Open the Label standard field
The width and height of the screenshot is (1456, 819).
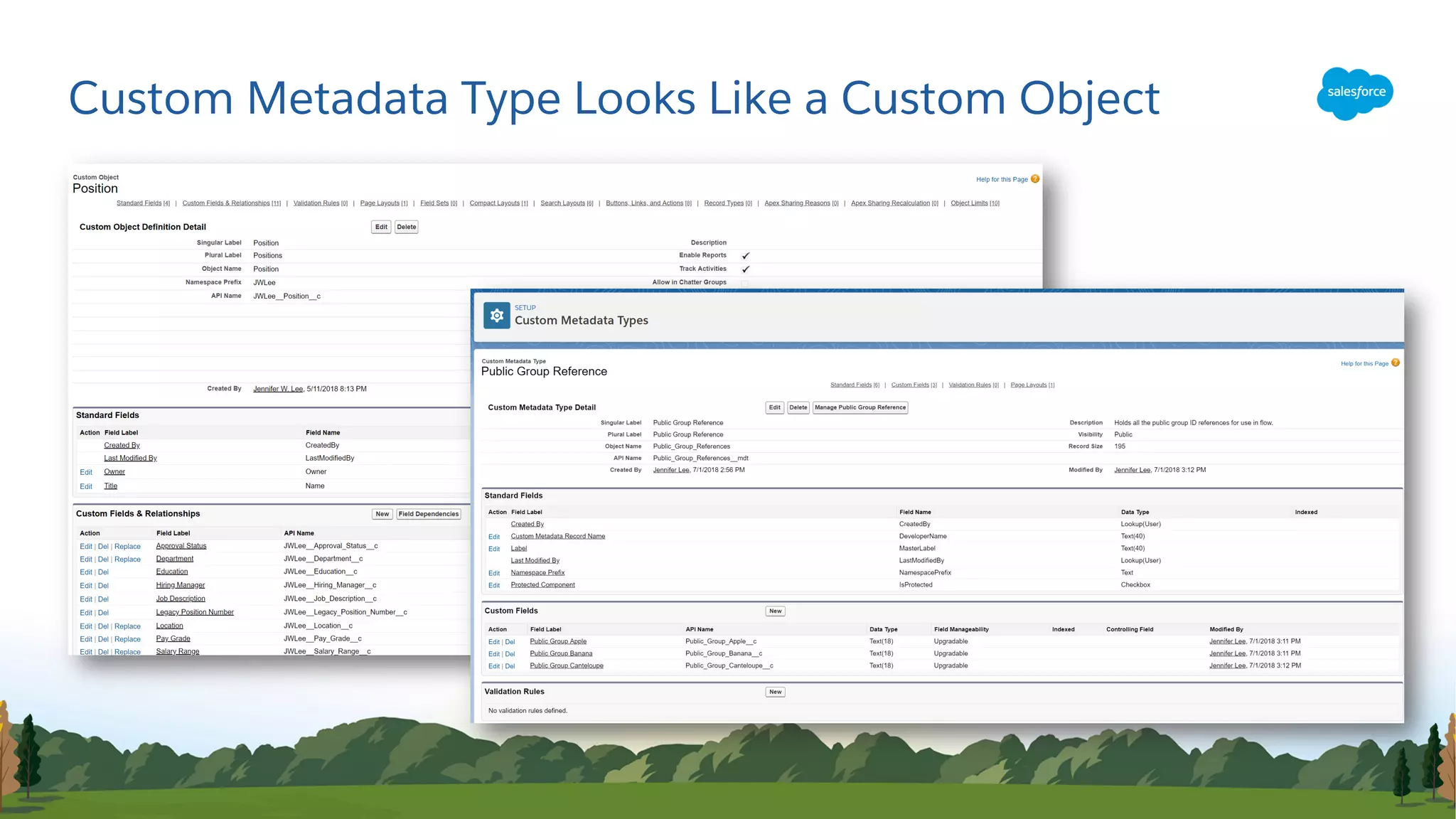click(x=519, y=548)
